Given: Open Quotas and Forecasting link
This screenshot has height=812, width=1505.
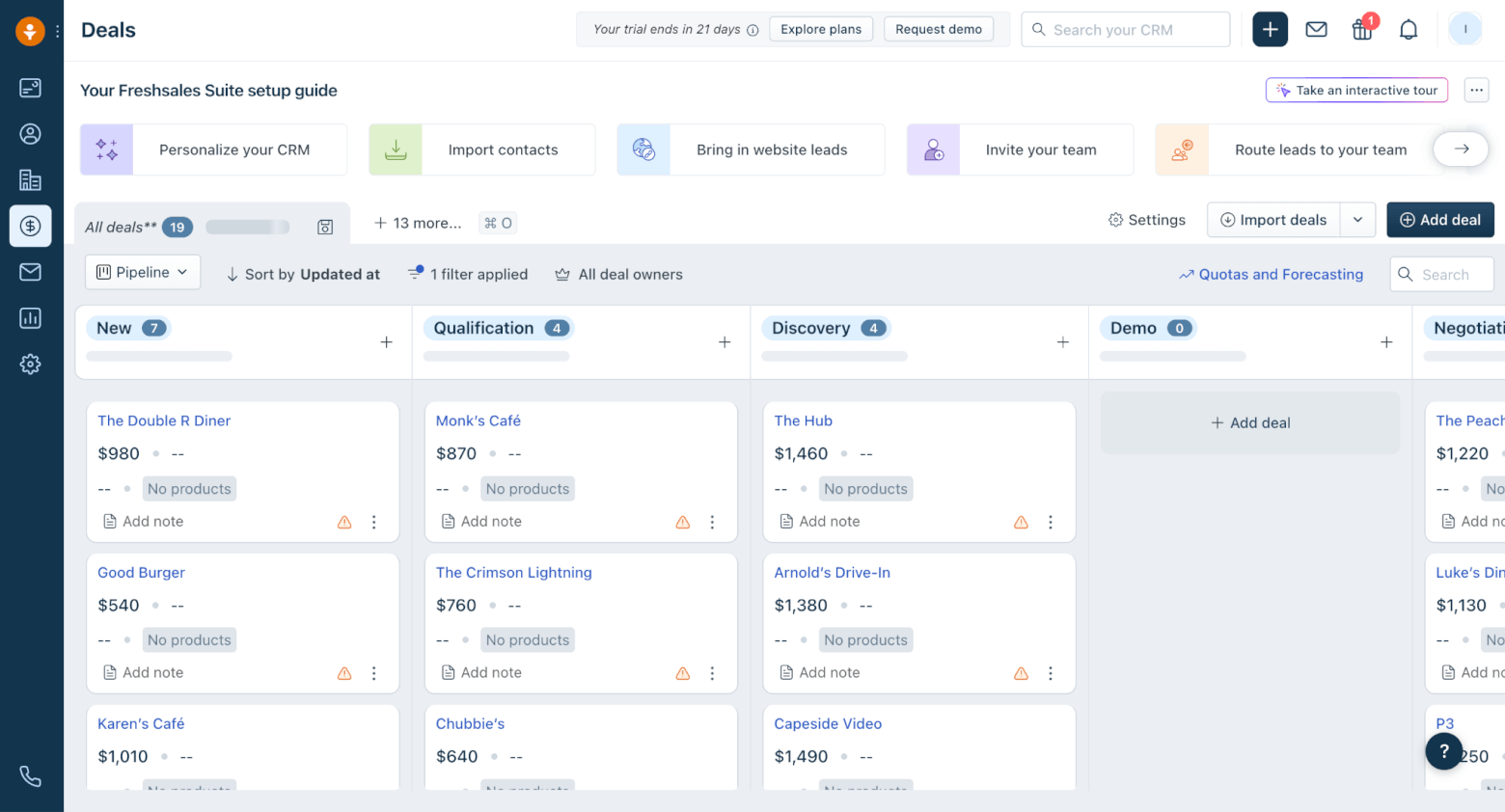Looking at the screenshot, I should pyautogui.click(x=1271, y=274).
